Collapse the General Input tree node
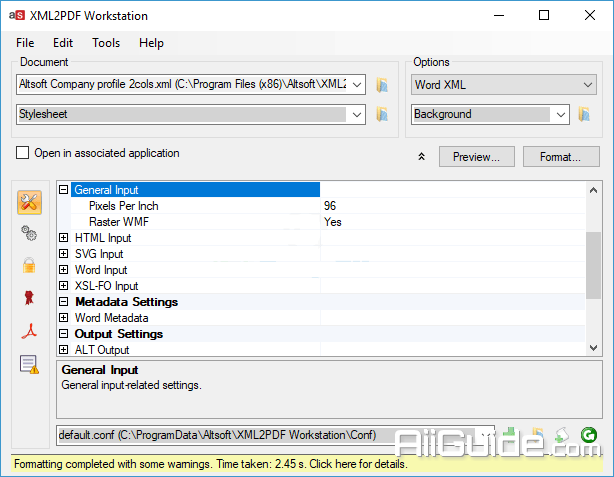Screen dimensions: 614x477 pos(64,190)
